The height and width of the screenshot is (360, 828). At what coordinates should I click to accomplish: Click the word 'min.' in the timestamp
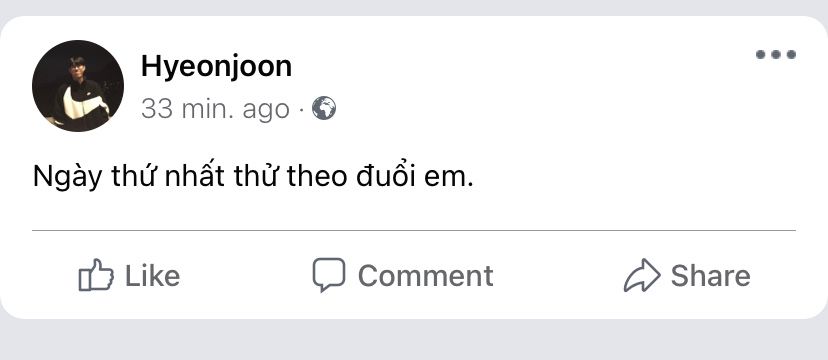point(208,109)
